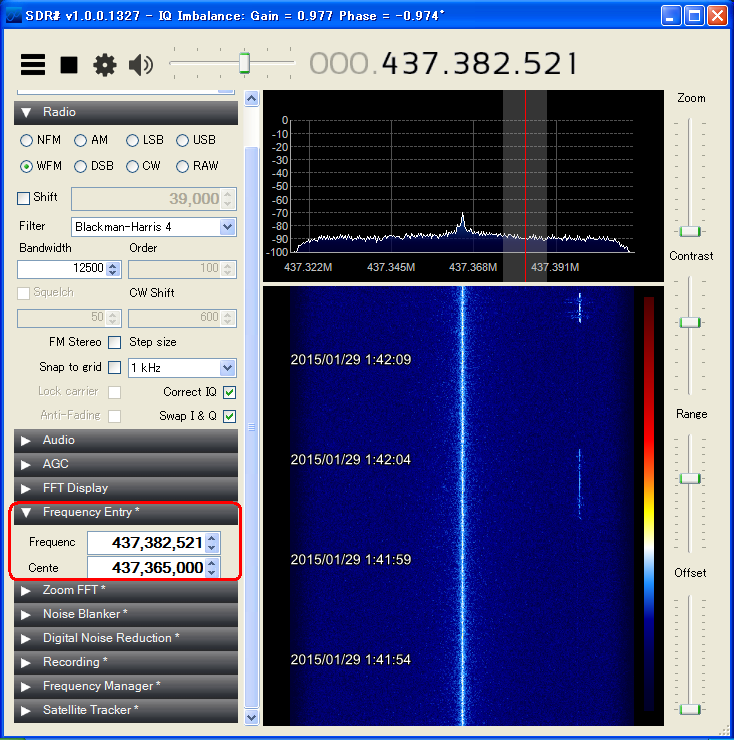Click the Range slider handle

click(x=690, y=479)
